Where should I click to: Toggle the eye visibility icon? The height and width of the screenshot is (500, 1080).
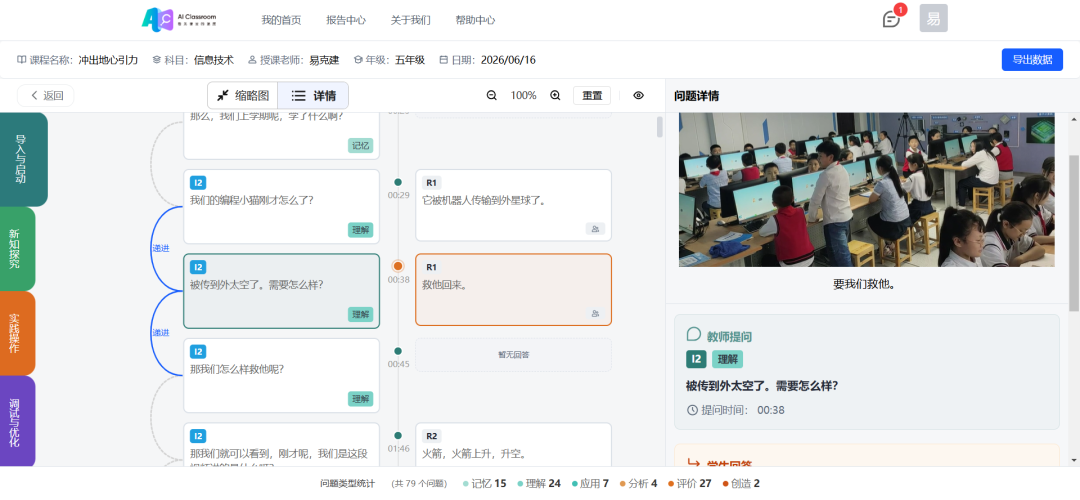point(638,96)
